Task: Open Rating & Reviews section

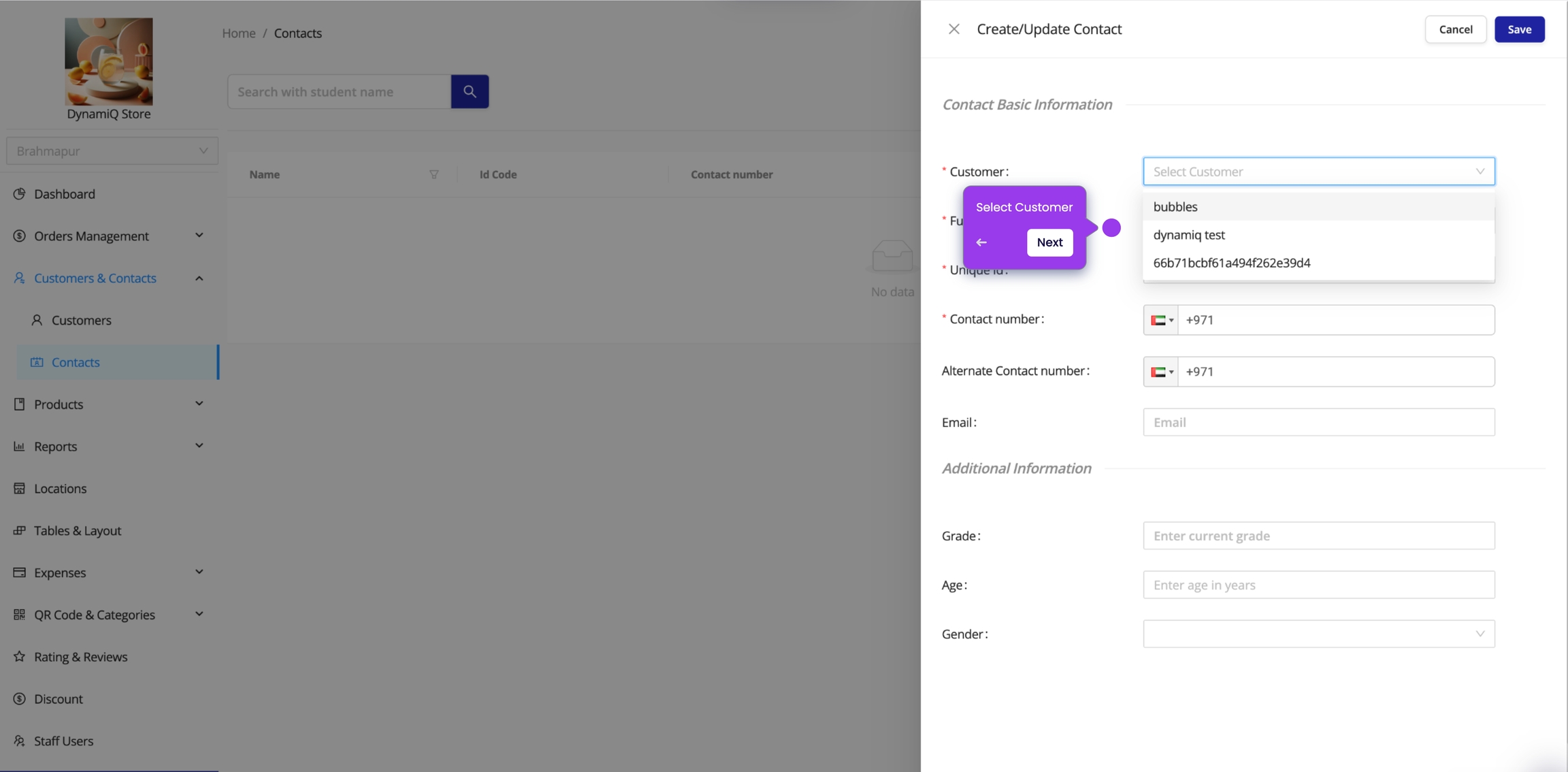Action: click(80, 656)
